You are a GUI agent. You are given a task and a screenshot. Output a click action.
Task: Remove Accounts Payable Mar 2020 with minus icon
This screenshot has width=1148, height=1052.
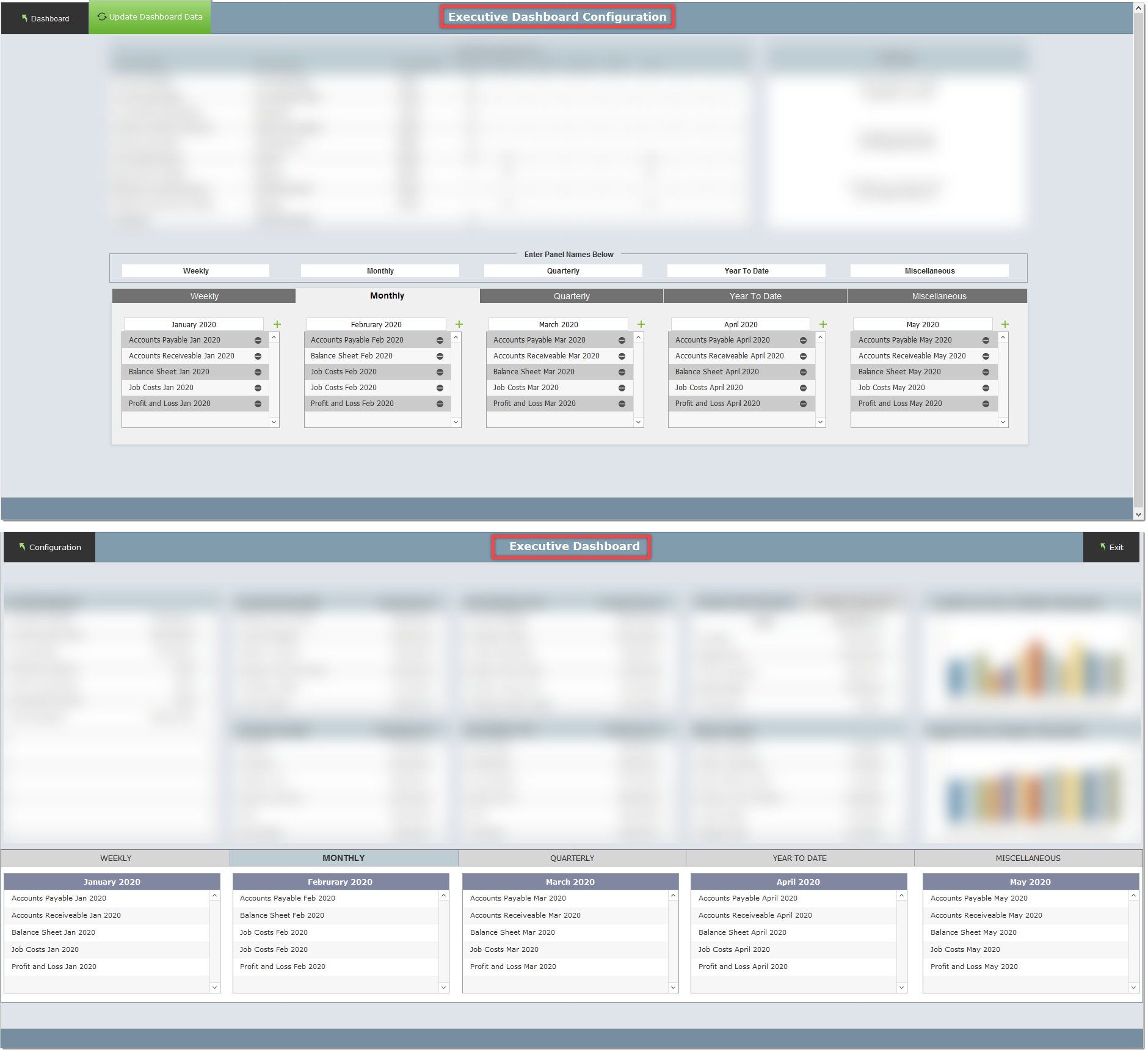coord(622,340)
